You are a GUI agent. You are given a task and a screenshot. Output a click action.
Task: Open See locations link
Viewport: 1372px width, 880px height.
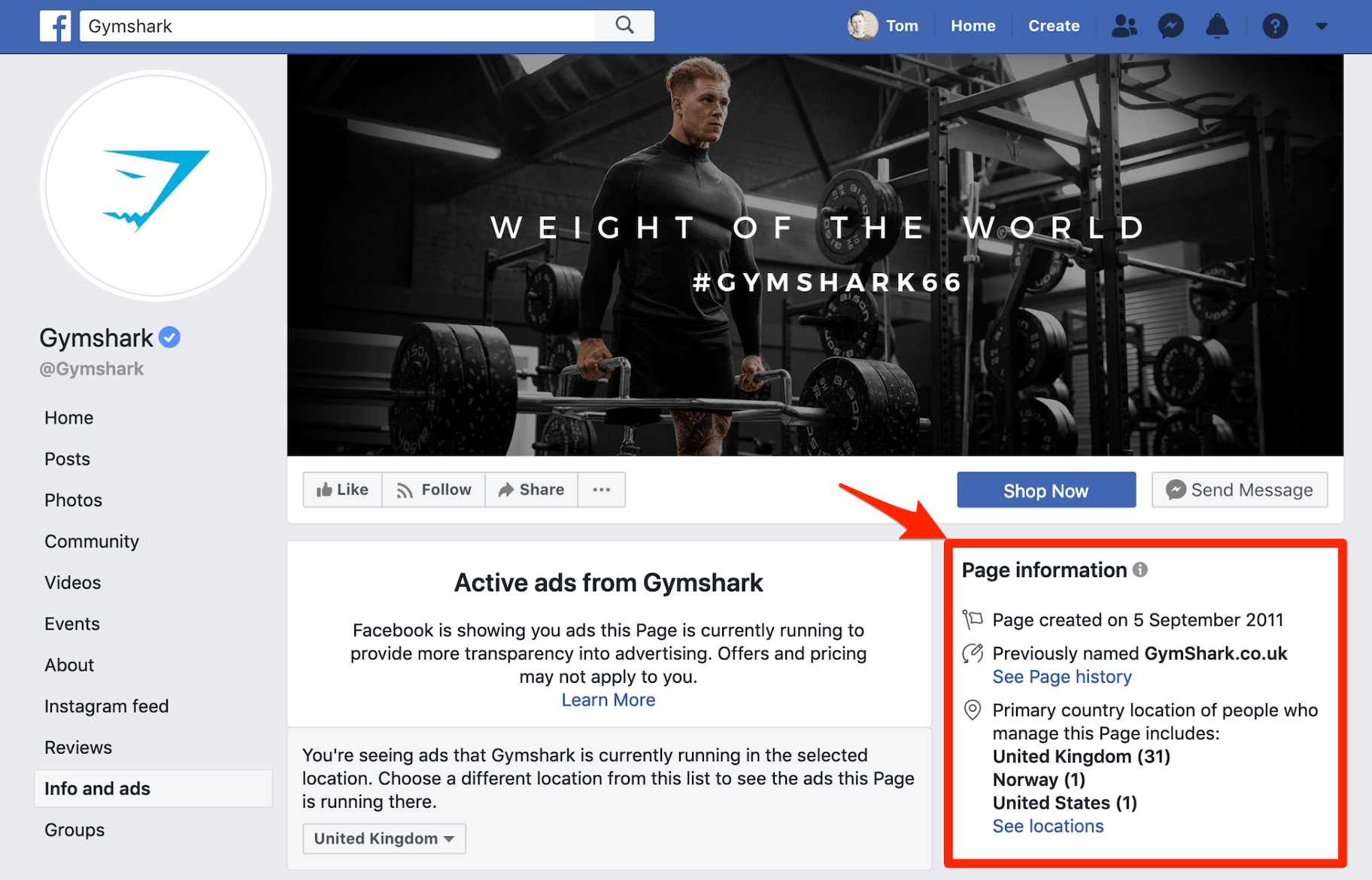(x=1048, y=826)
